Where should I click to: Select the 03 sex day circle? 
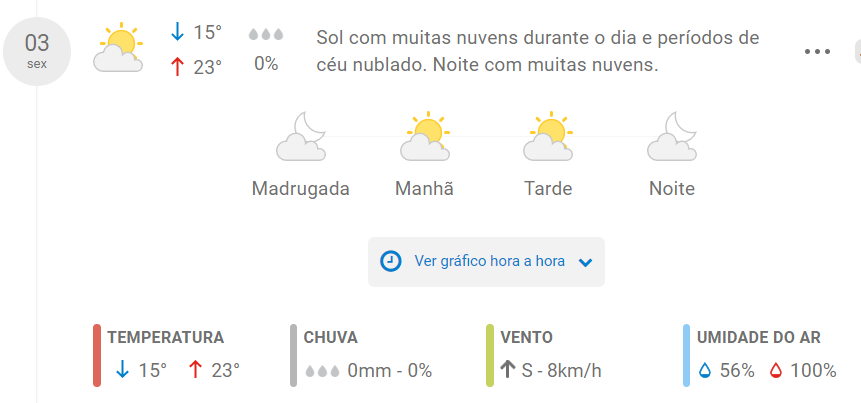click(x=37, y=51)
